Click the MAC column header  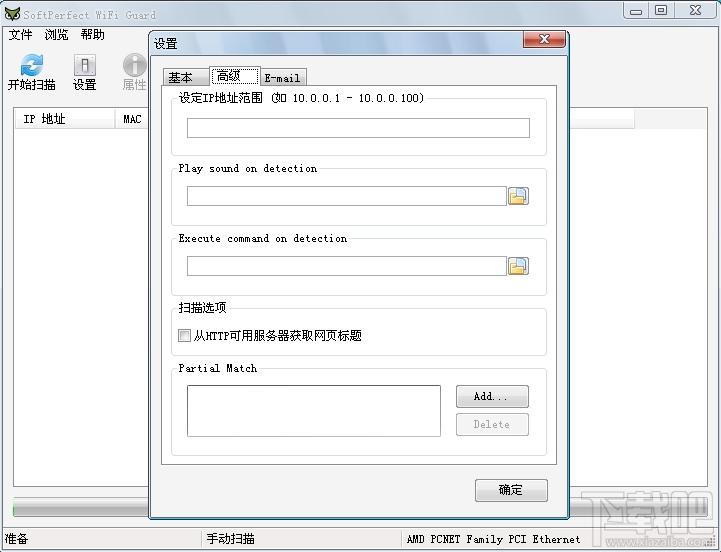tap(132, 119)
